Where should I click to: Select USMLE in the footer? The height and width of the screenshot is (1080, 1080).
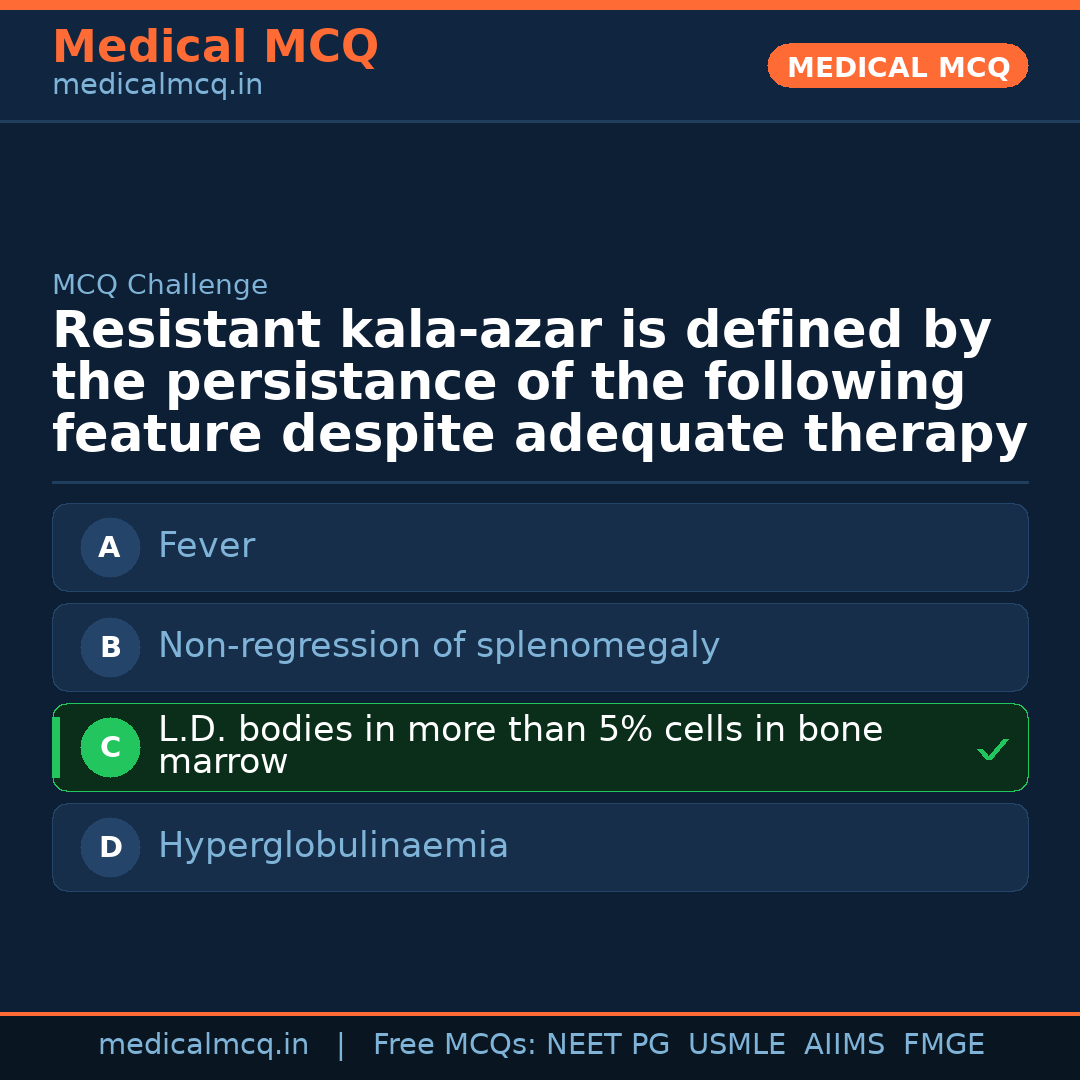point(736,1045)
